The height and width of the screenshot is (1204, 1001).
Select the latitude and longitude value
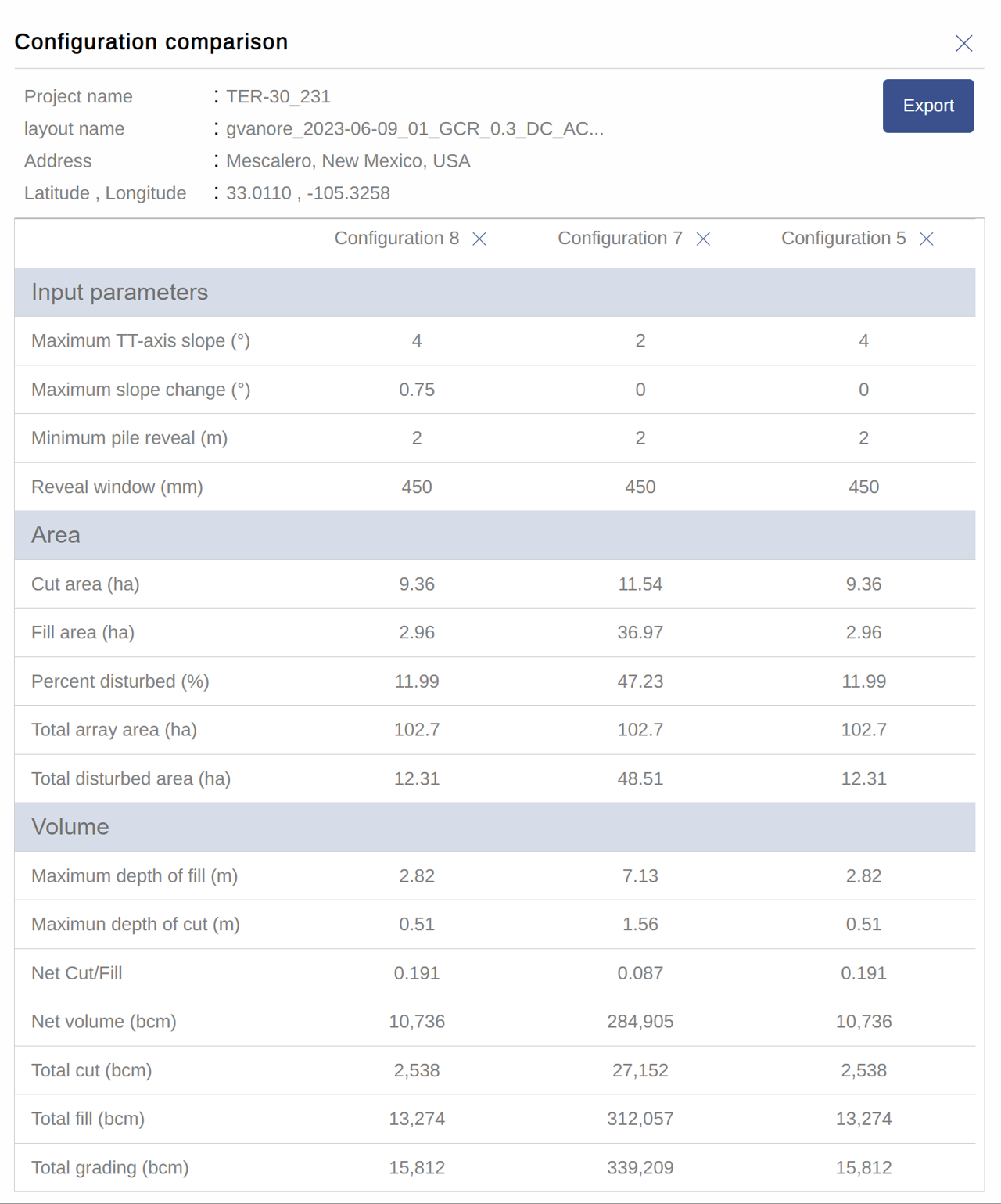308,193
